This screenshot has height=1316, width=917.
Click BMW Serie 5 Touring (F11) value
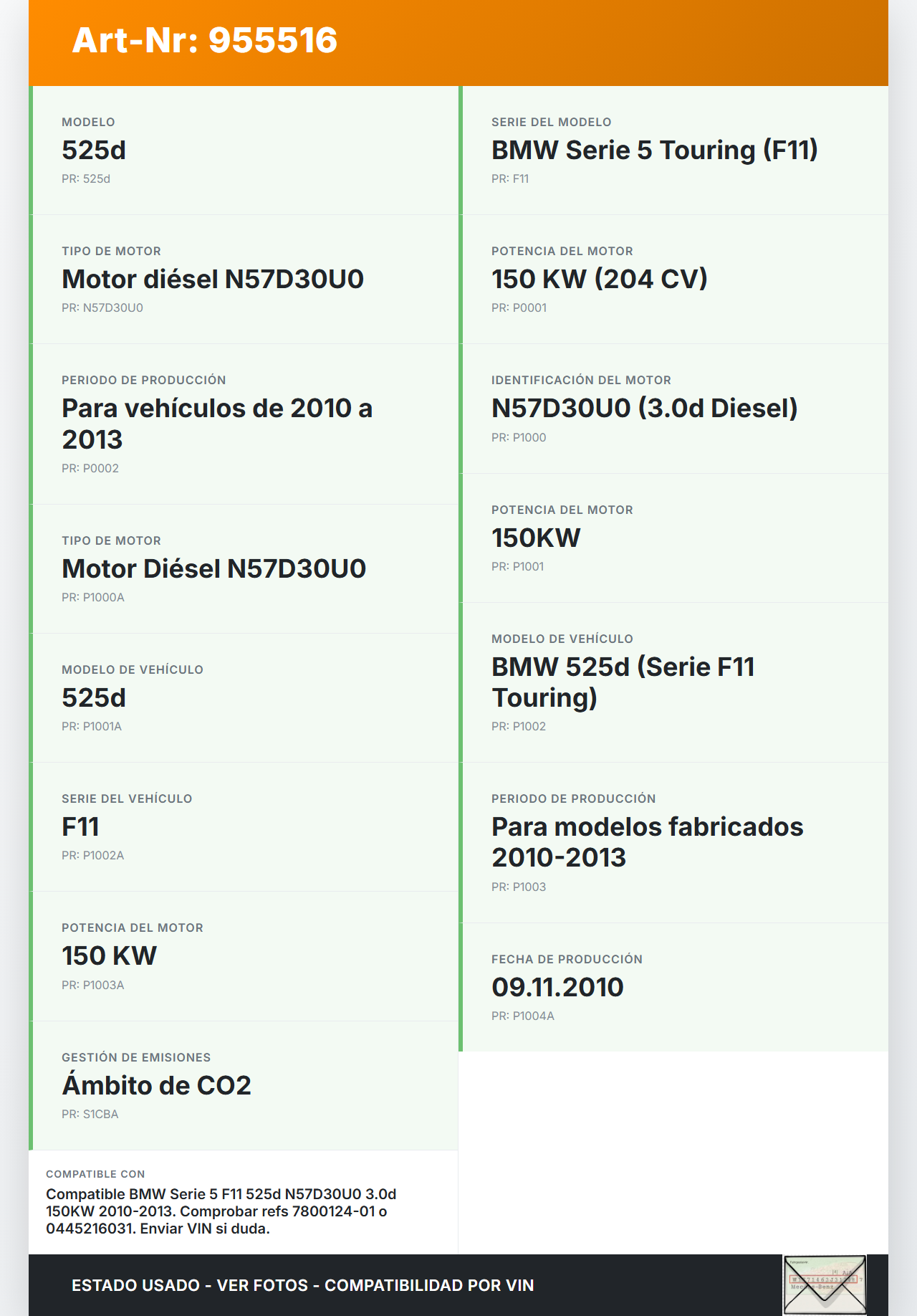click(x=654, y=151)
